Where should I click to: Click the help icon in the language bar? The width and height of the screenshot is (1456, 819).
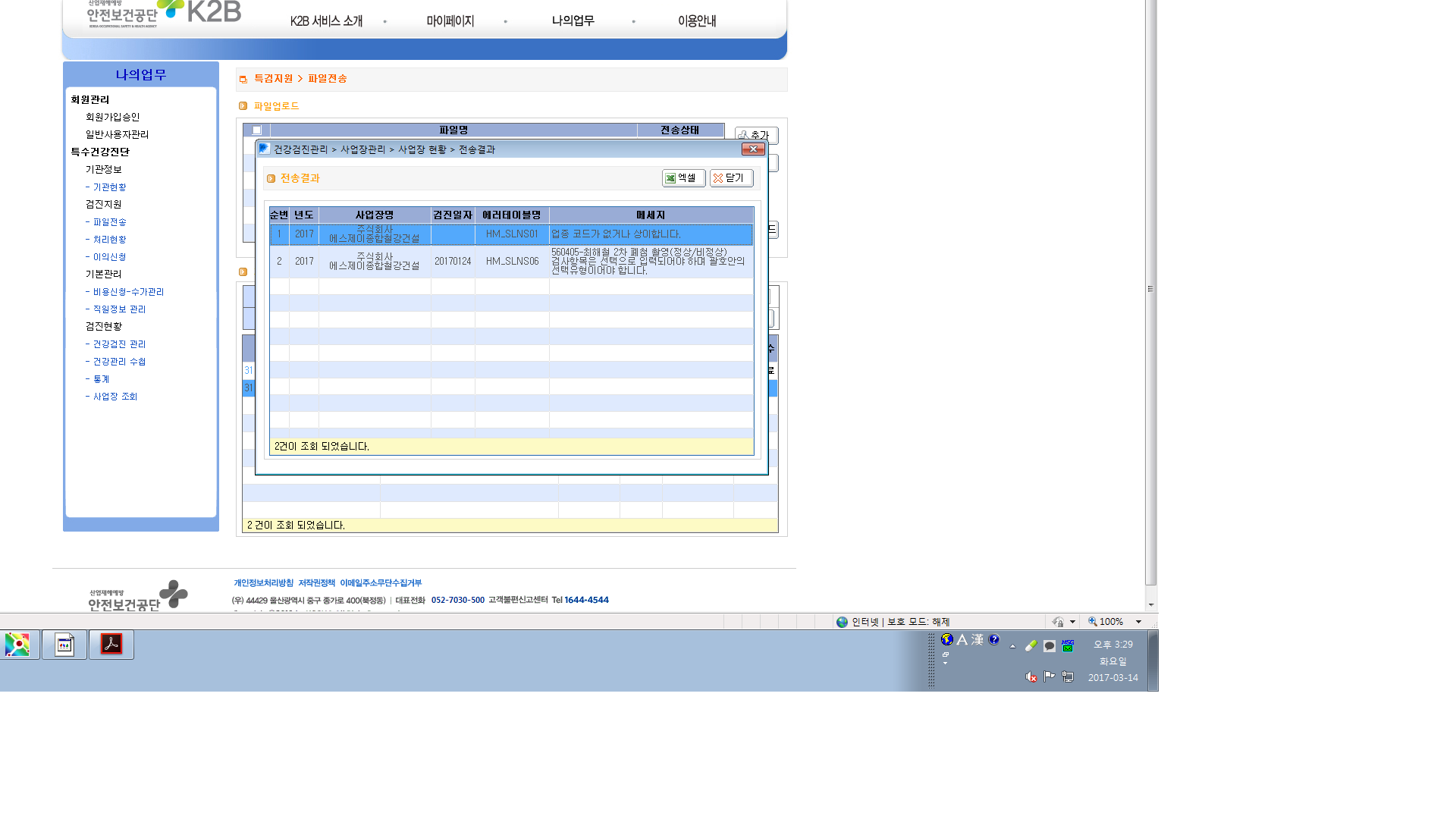tap(994, 640)
